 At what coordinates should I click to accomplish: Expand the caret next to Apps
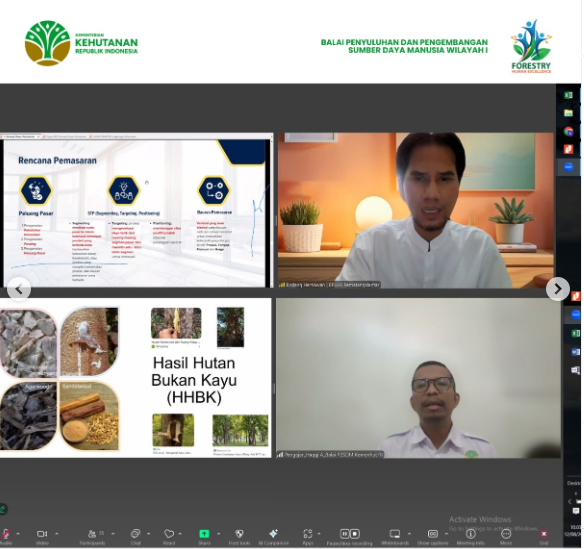pos(319,534)
